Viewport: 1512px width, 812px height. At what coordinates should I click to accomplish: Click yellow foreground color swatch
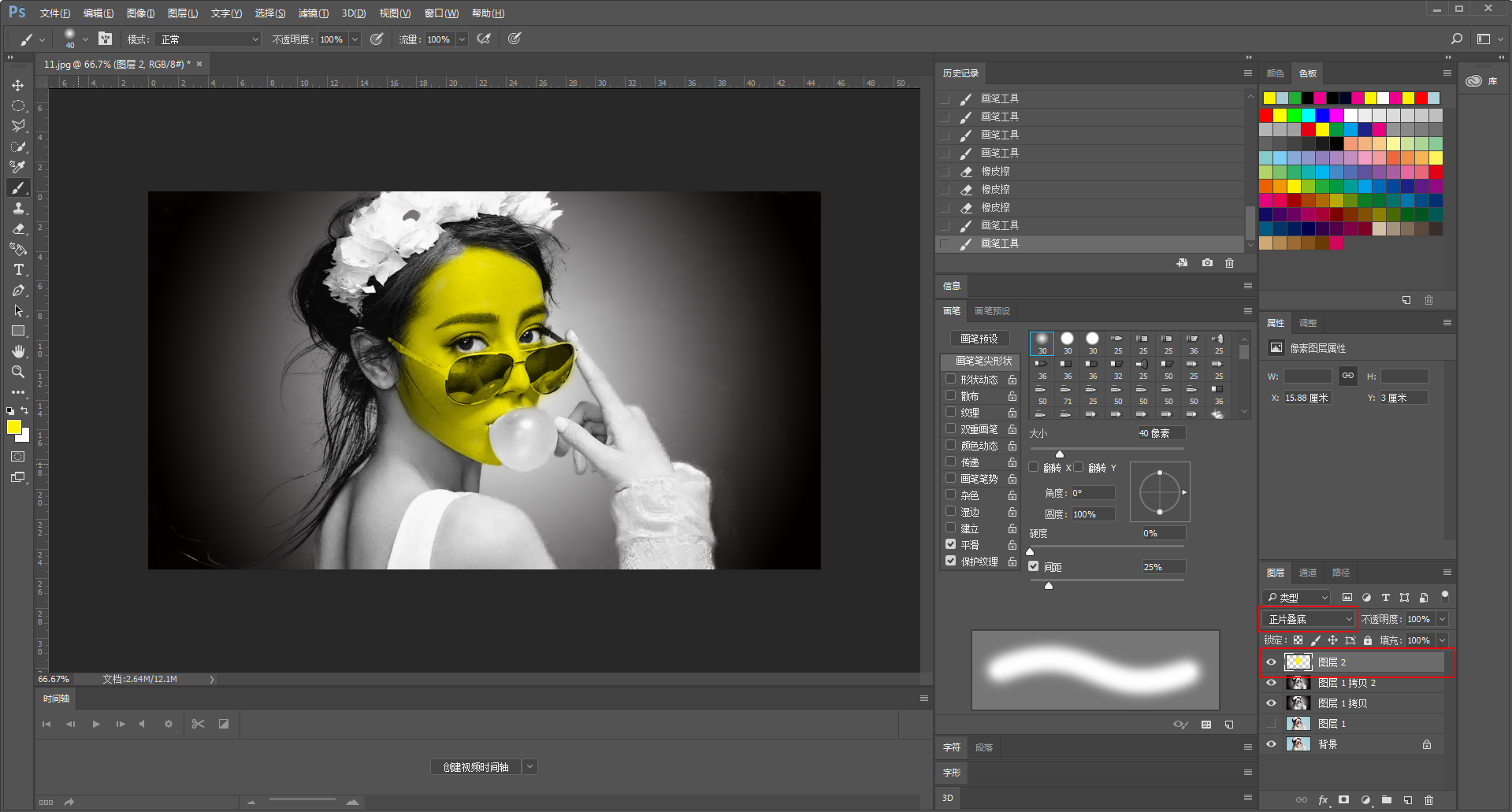click(13, 427)
